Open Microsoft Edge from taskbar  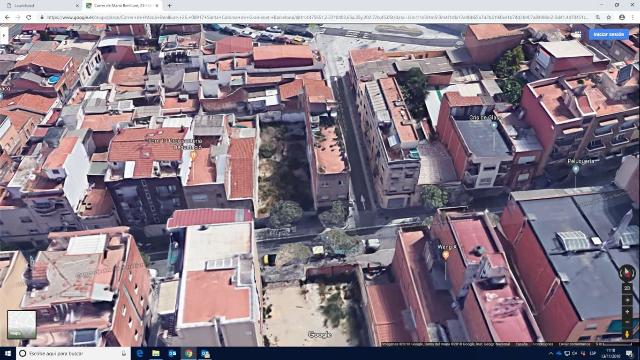(x=140, y=353)
